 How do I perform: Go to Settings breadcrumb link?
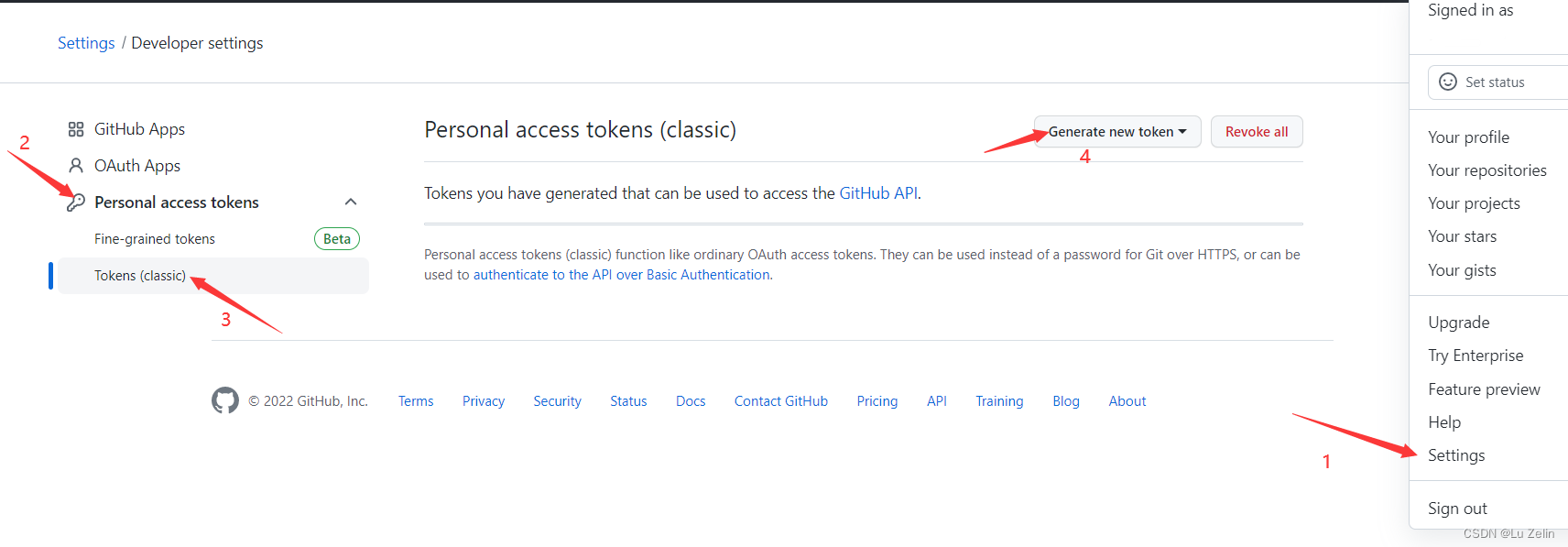86,43
